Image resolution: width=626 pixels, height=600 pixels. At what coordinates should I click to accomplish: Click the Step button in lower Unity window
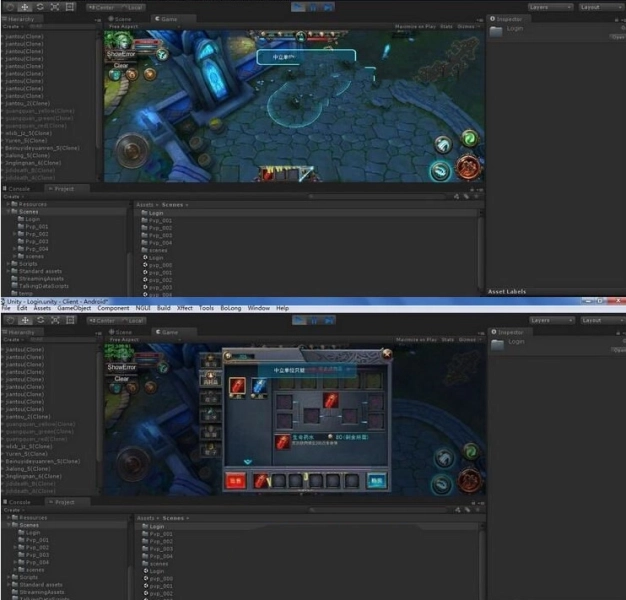coord(329,320)
